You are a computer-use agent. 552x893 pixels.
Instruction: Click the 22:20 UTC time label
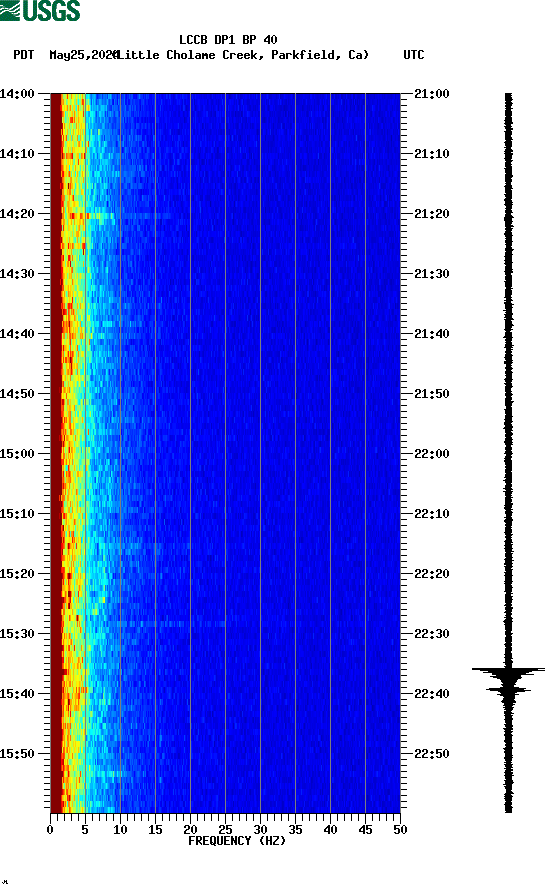tap(432, 574)
